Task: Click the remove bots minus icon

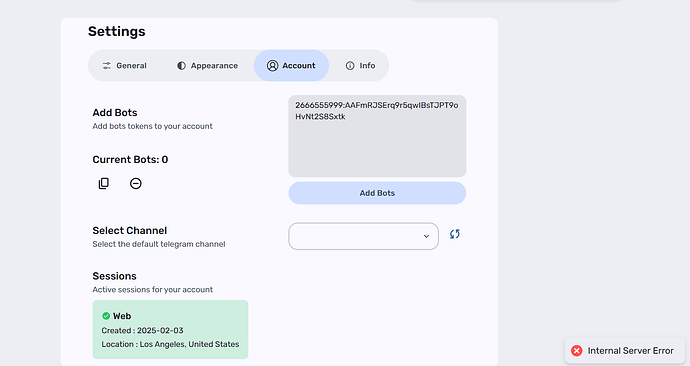Action: (136, 183)
